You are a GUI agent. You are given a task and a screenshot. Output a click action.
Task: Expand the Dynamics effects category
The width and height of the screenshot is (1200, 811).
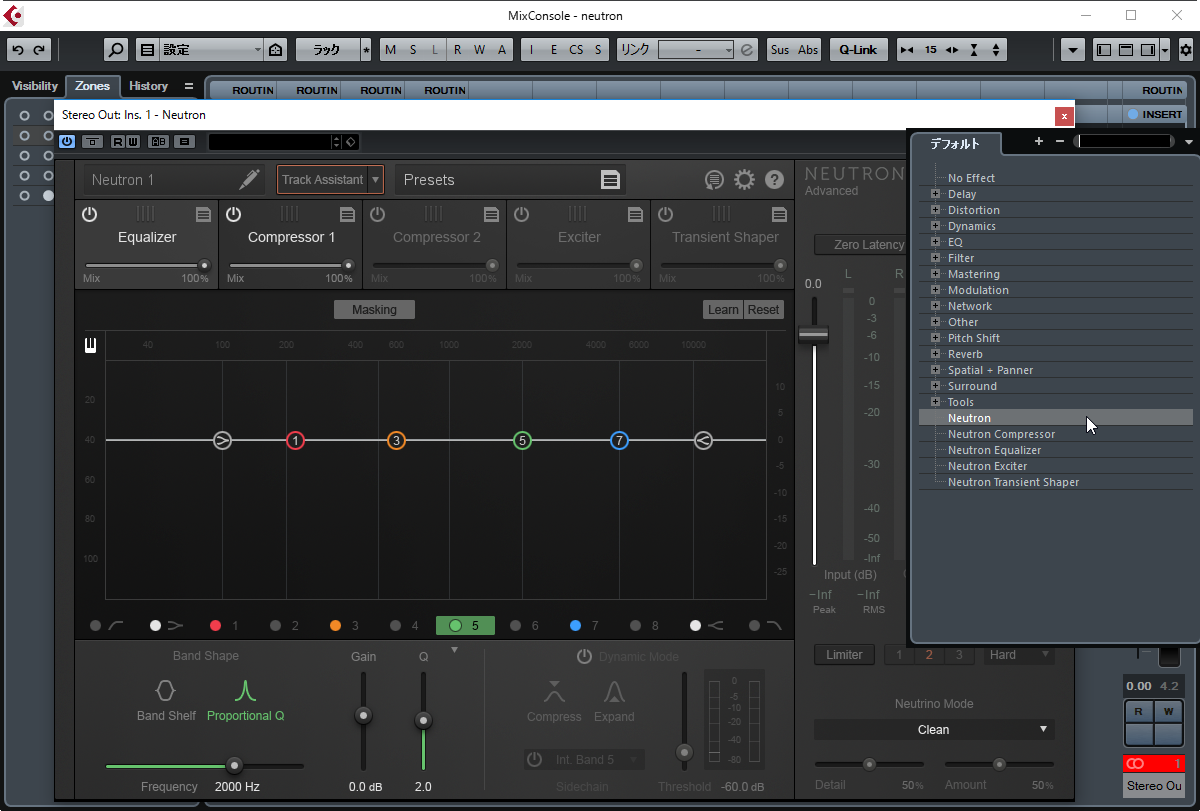(936, 226)
